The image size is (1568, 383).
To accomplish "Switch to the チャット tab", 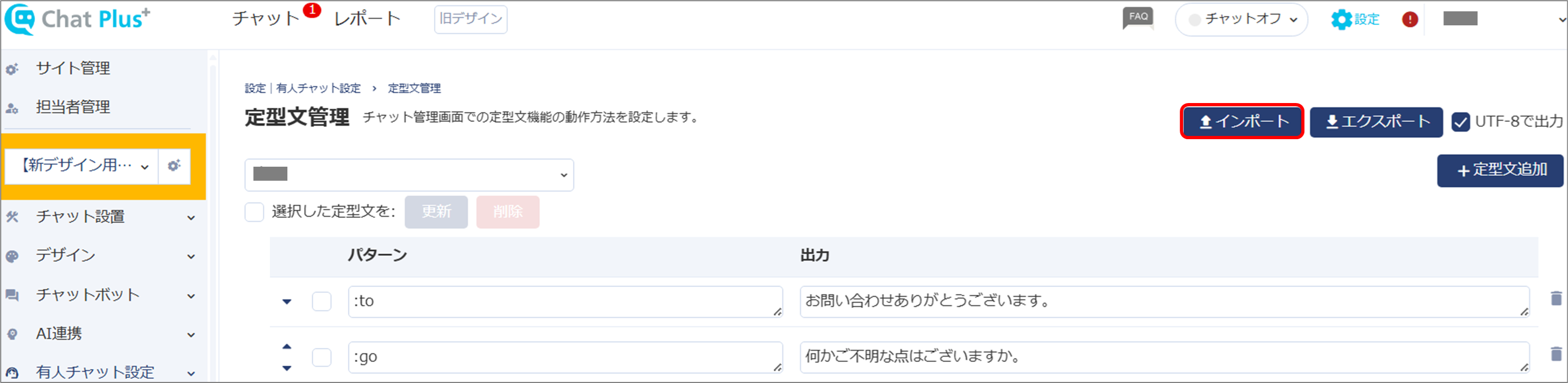I will [266, 19].
